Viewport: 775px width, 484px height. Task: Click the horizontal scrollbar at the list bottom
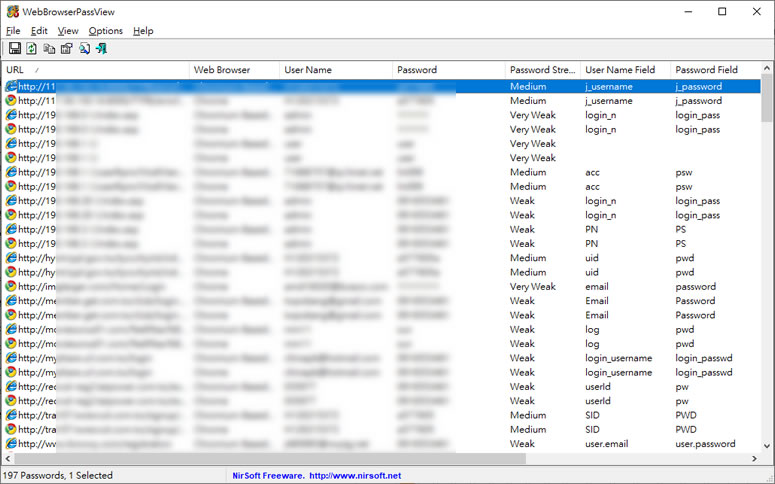tap(300, 457)
